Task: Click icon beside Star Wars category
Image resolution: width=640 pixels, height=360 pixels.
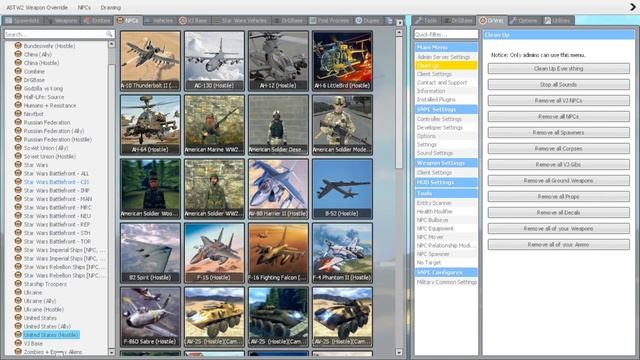Action: point(18,164)
